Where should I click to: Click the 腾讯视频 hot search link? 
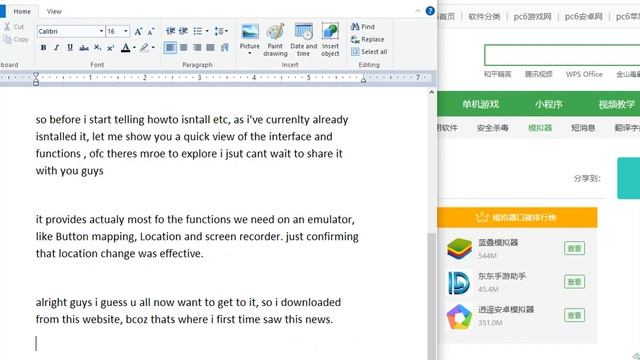(x=538, y=74)
